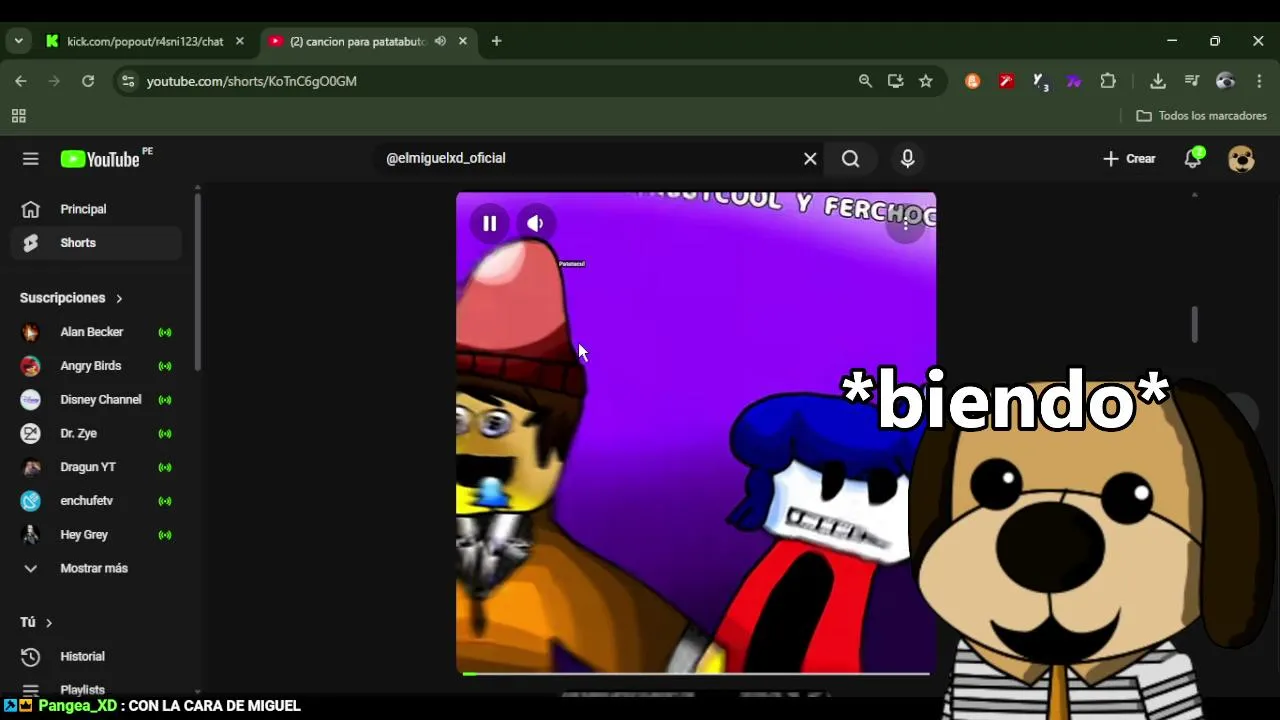Click the YouTube search input field

pyautogui.click(x=590, y=158)
